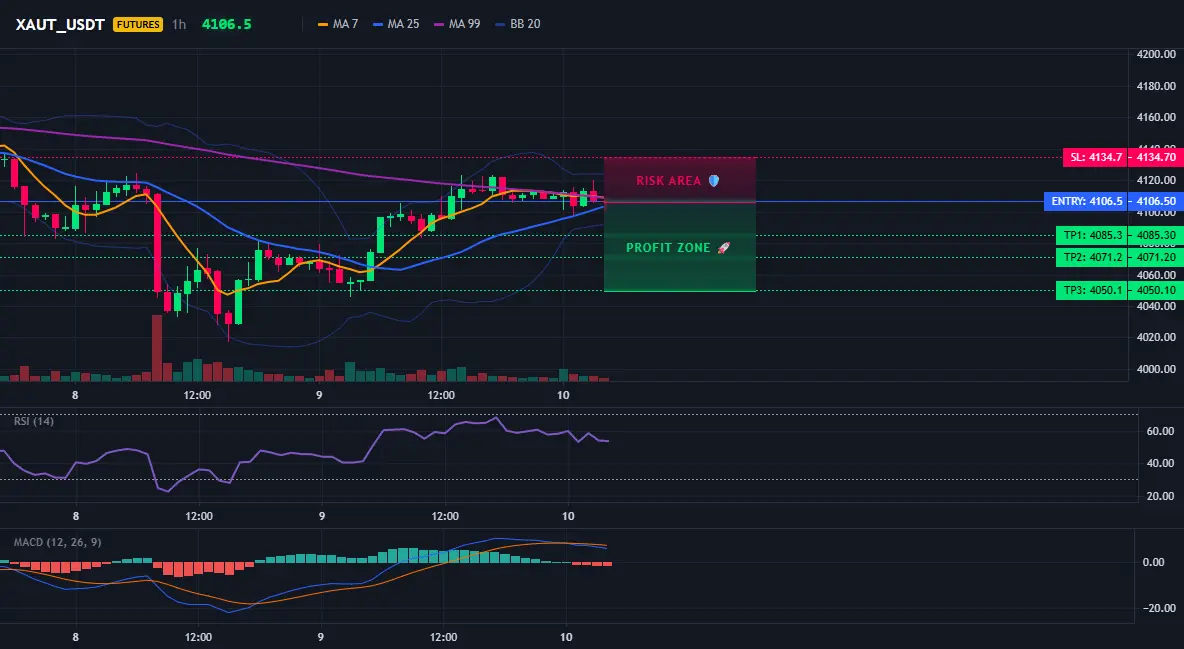1184x649 pixels.
Task: Select the TP3: 4050.1 green label
Action: point(1092,290)
